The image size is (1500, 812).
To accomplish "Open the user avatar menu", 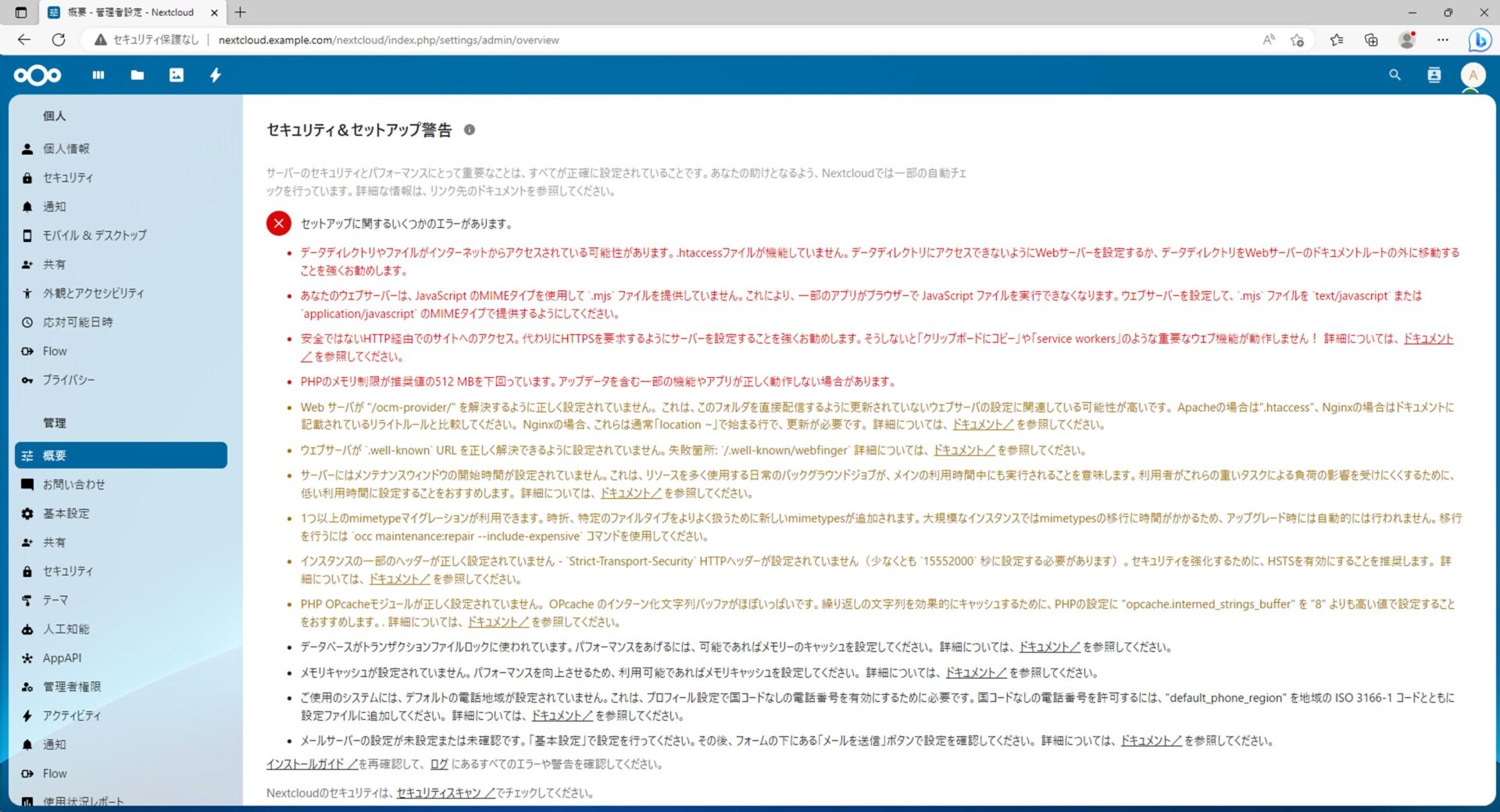I will (1473, 75).
